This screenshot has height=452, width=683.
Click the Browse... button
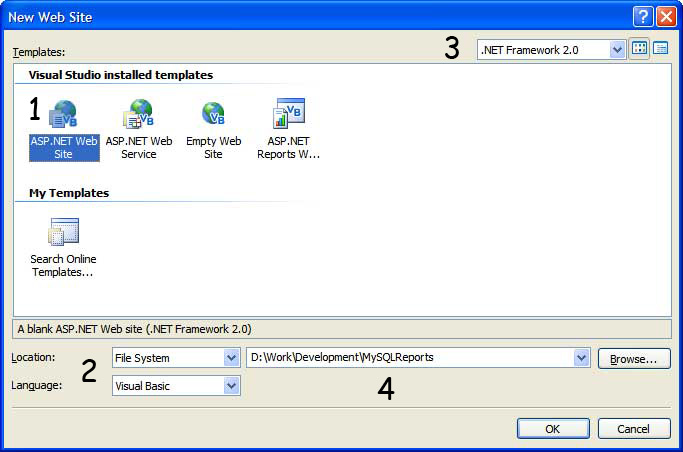click(x=634, y=359)
